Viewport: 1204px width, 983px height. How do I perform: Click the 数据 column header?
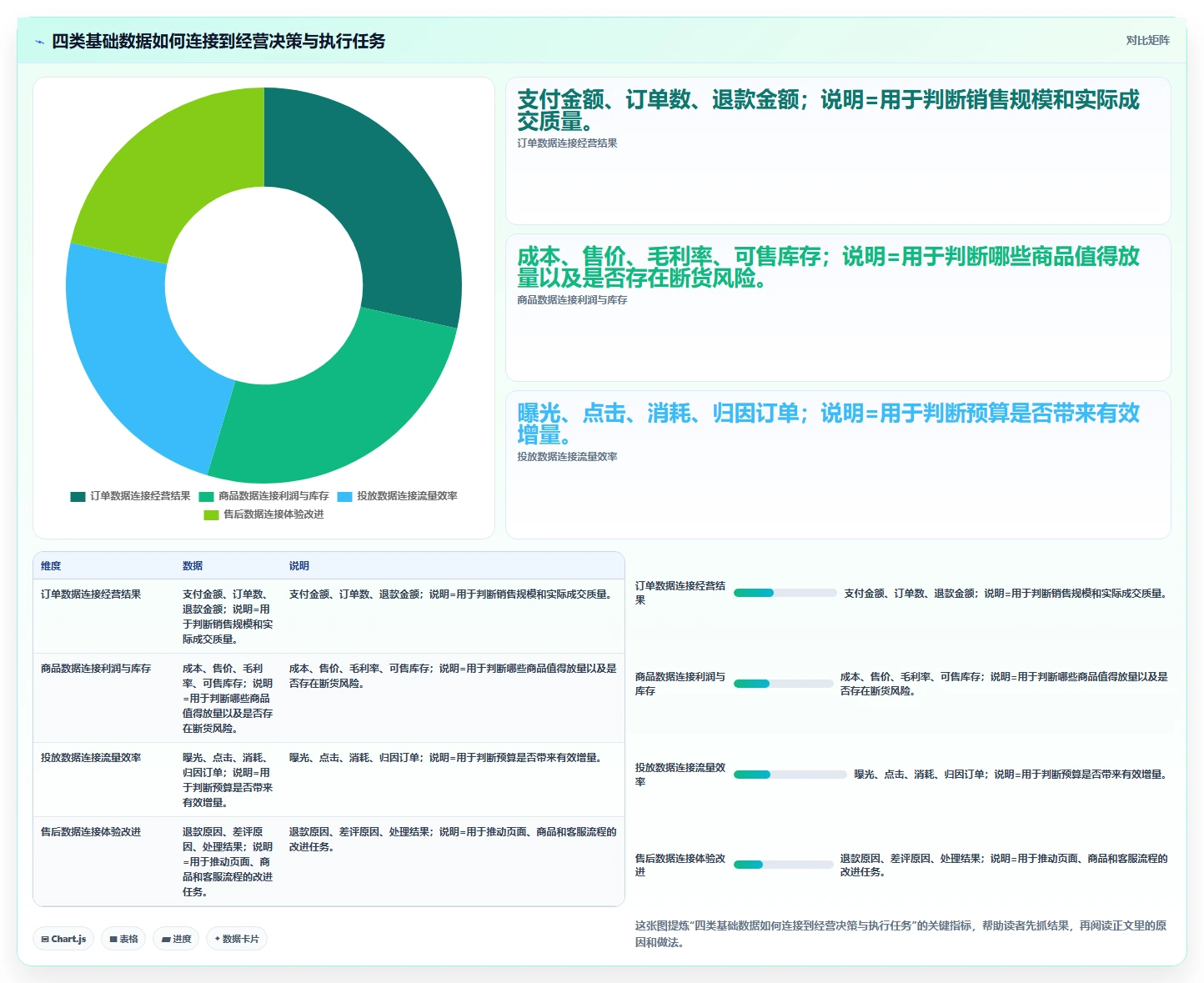point(193,566)
